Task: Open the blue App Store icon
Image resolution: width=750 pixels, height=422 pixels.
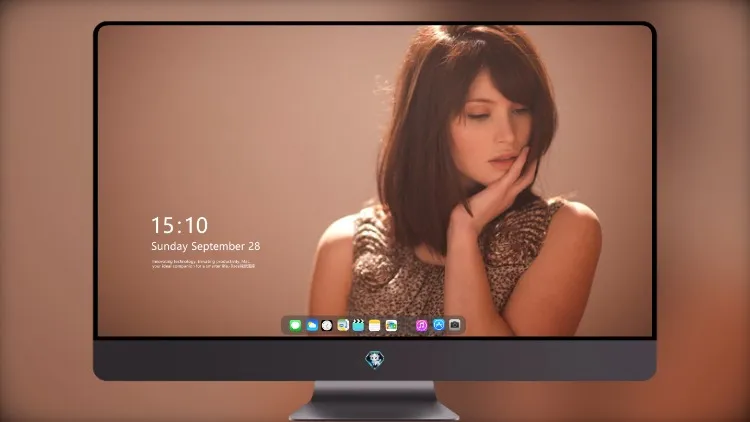Action: point(439,325)
